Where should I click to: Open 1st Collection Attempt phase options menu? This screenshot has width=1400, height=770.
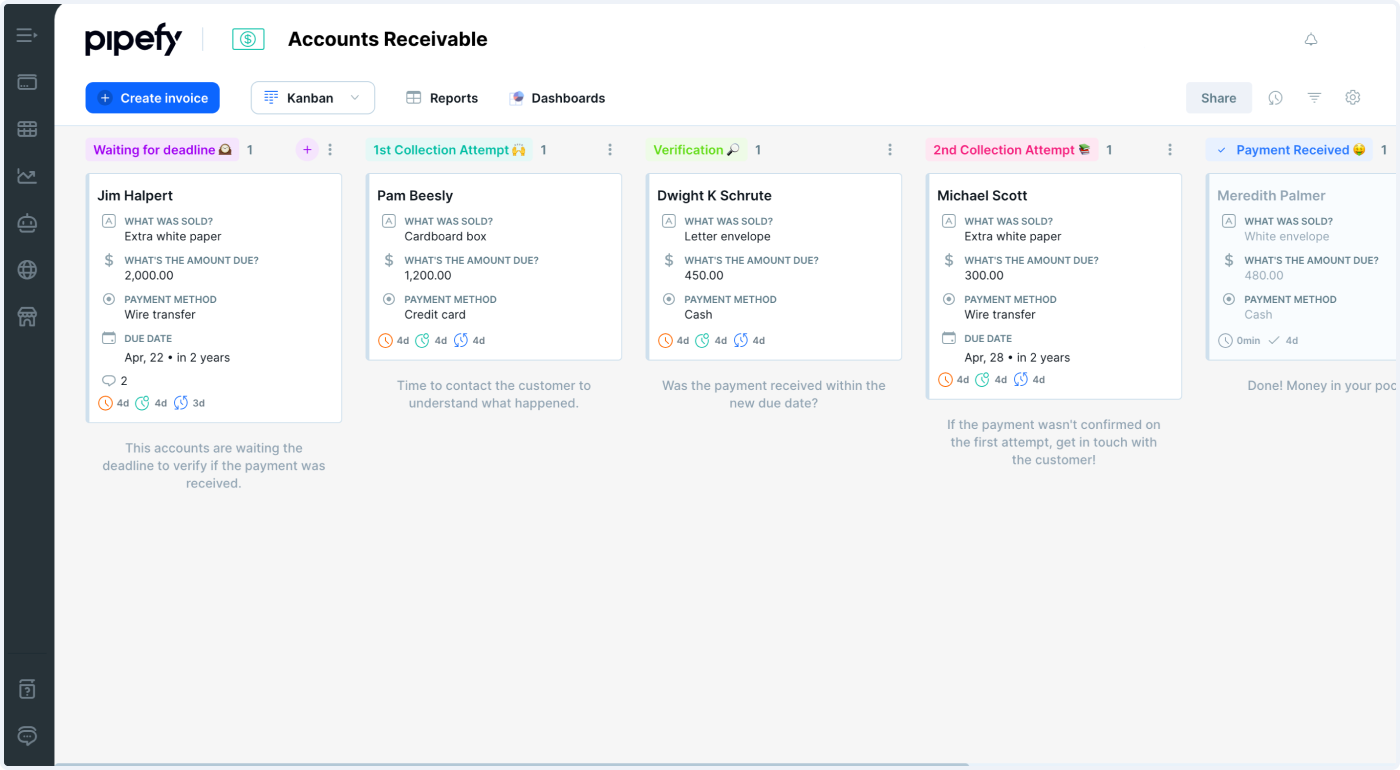[610, 150]
